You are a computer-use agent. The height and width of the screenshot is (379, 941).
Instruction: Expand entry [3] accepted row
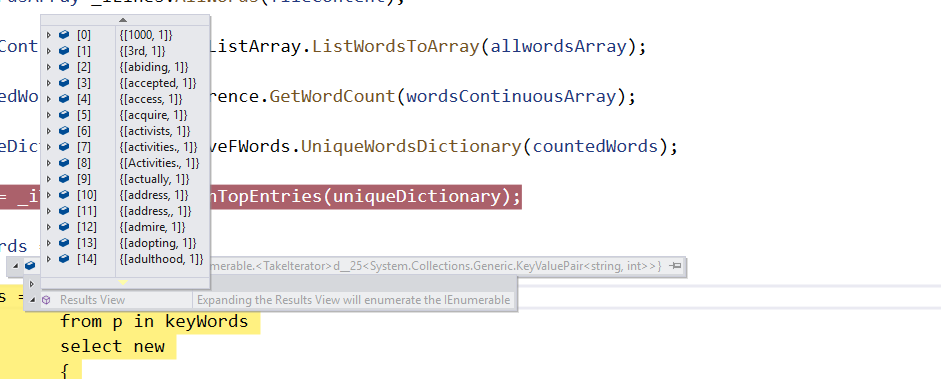pyautogui.click(x=49, y=83)
